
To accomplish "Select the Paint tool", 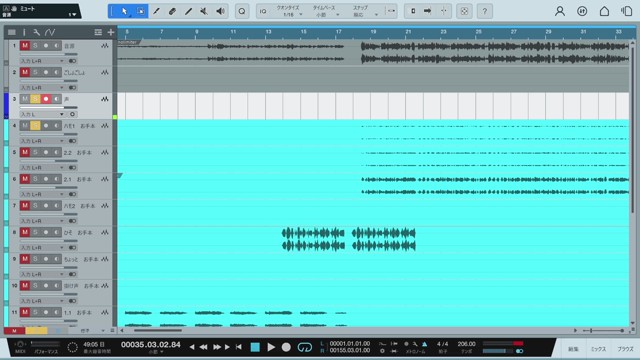I will pos(188,11).
